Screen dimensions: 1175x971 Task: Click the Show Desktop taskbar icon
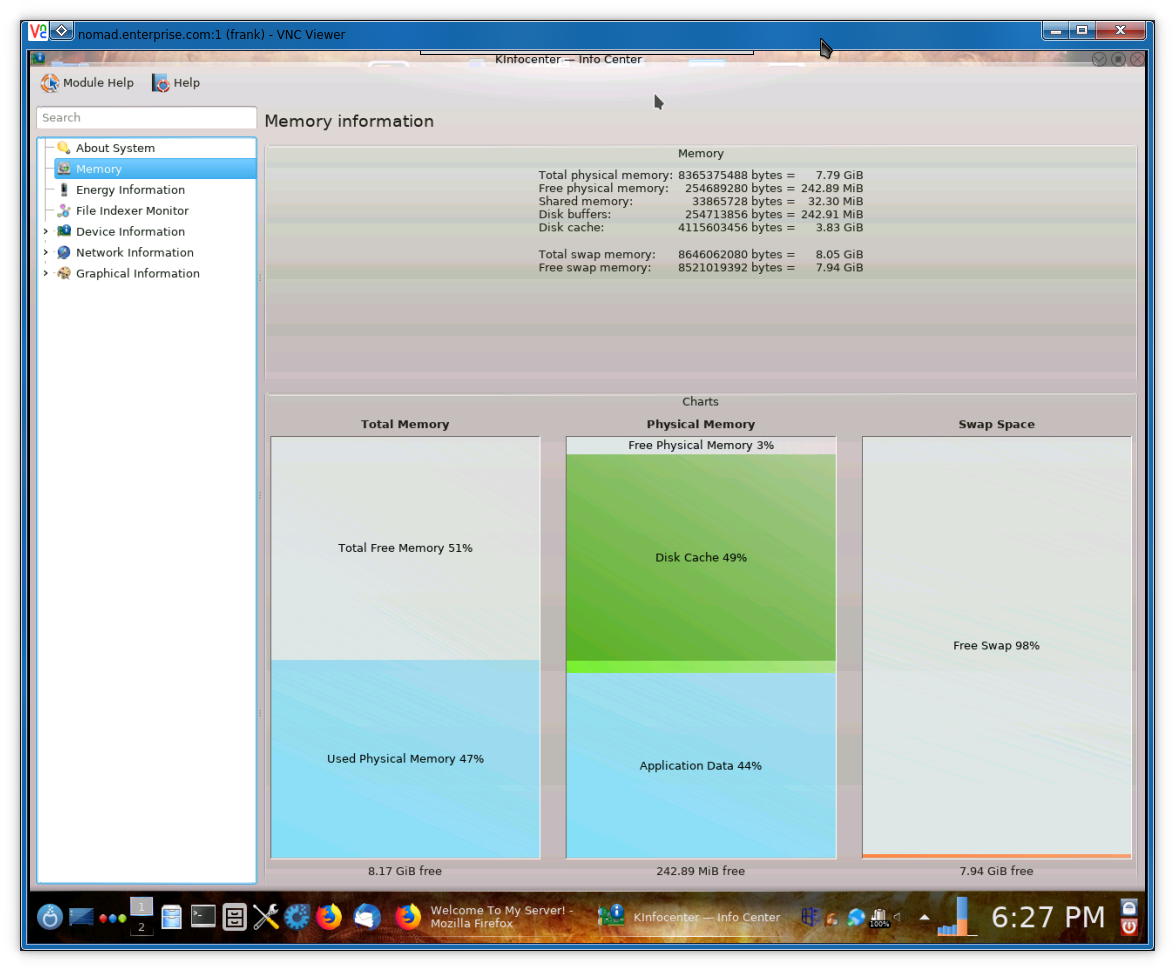point(81,917)
